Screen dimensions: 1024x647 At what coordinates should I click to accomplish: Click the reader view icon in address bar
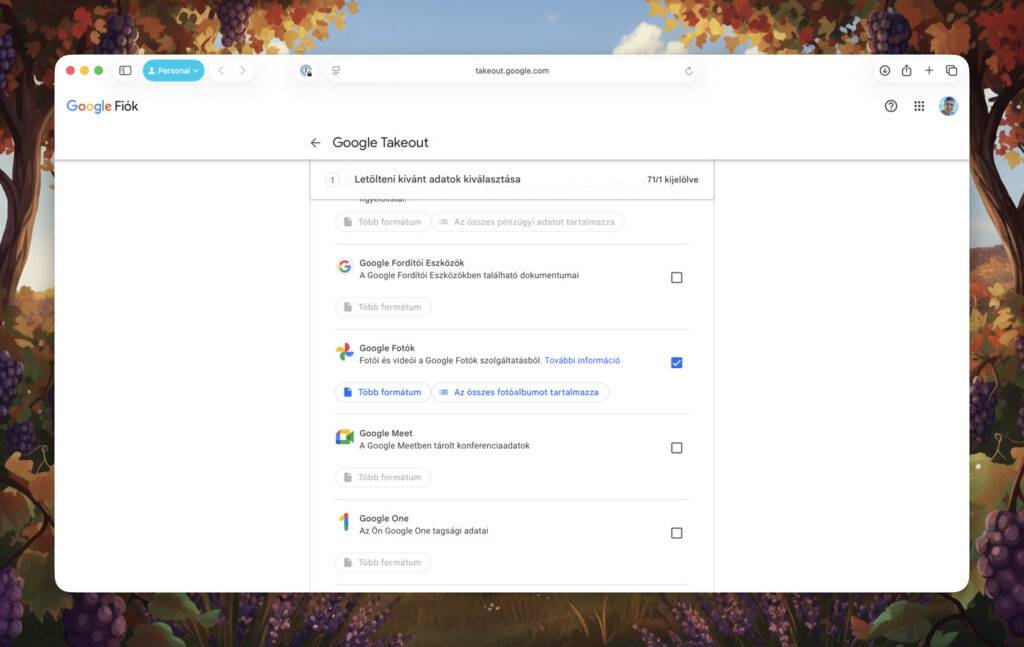pos(336,71)
